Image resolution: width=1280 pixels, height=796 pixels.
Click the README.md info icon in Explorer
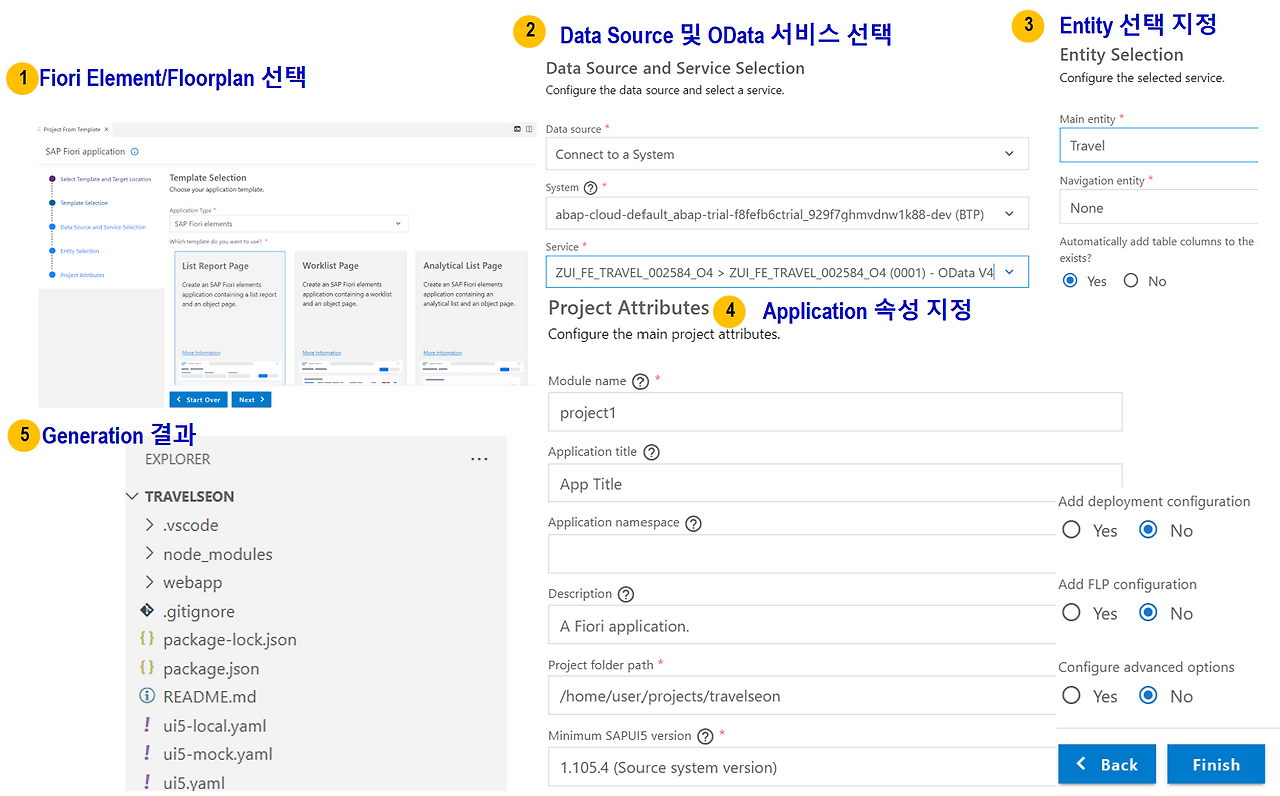(x=146, y=696)
